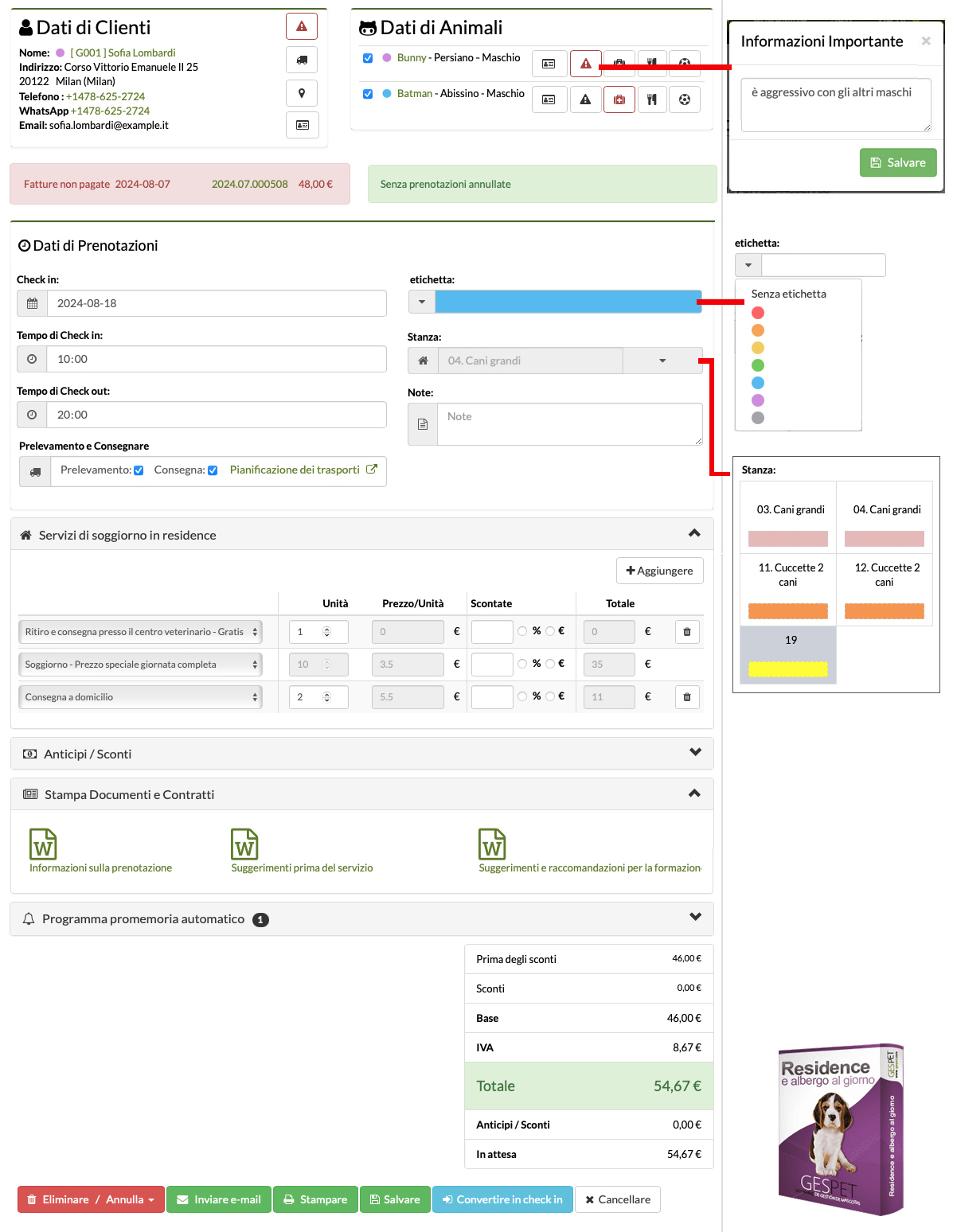Open Pianificazione dei trasporti link
Image resolution: width=953 pixels, height=1232 pixels.
click(x=295, y=470)
